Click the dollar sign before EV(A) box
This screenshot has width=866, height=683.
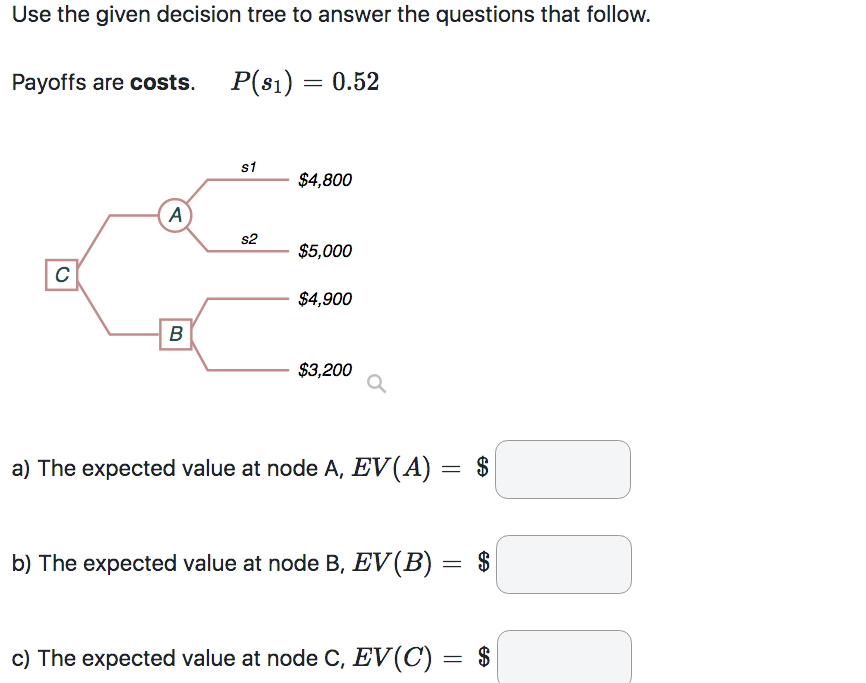[x=482, y=468]
